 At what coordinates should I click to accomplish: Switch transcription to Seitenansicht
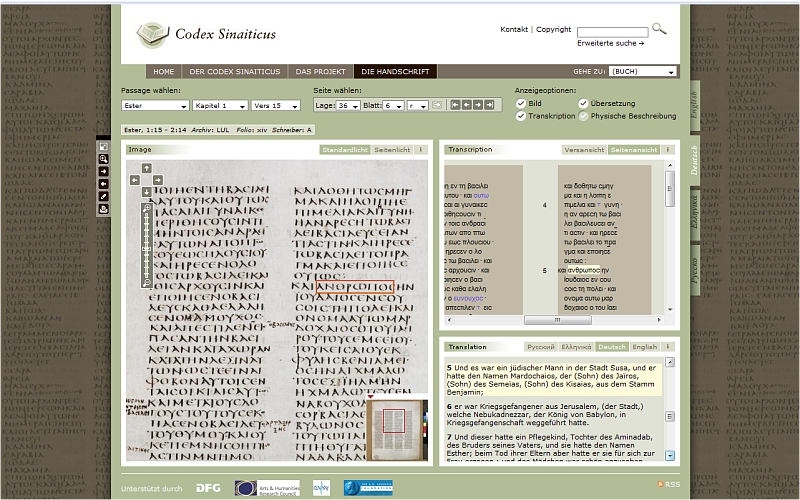634,149
